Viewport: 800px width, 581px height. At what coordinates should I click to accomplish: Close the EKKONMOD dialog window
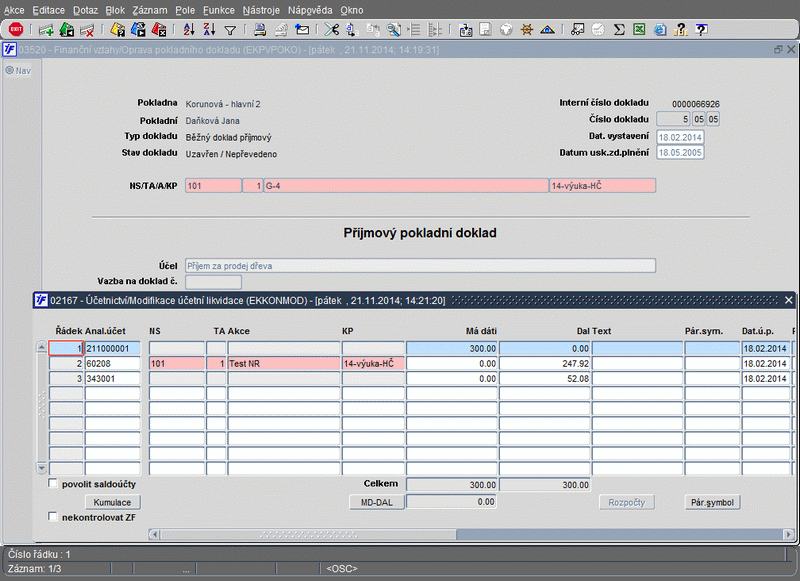click(789, 300)
